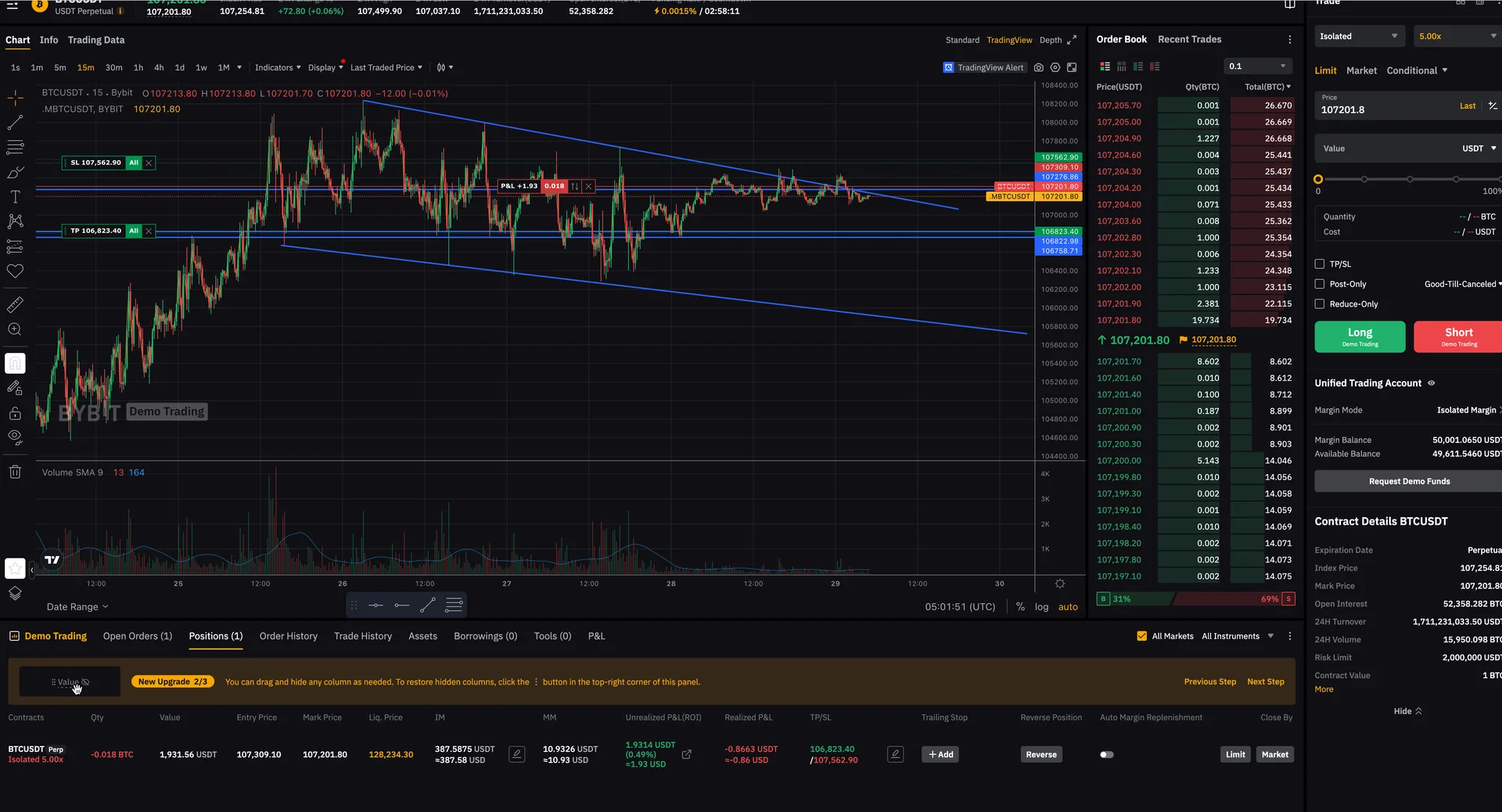Edit the position margin IM
Viewport: 1502px width, 812px height.
pyautogui.click(x=517, y=754)
